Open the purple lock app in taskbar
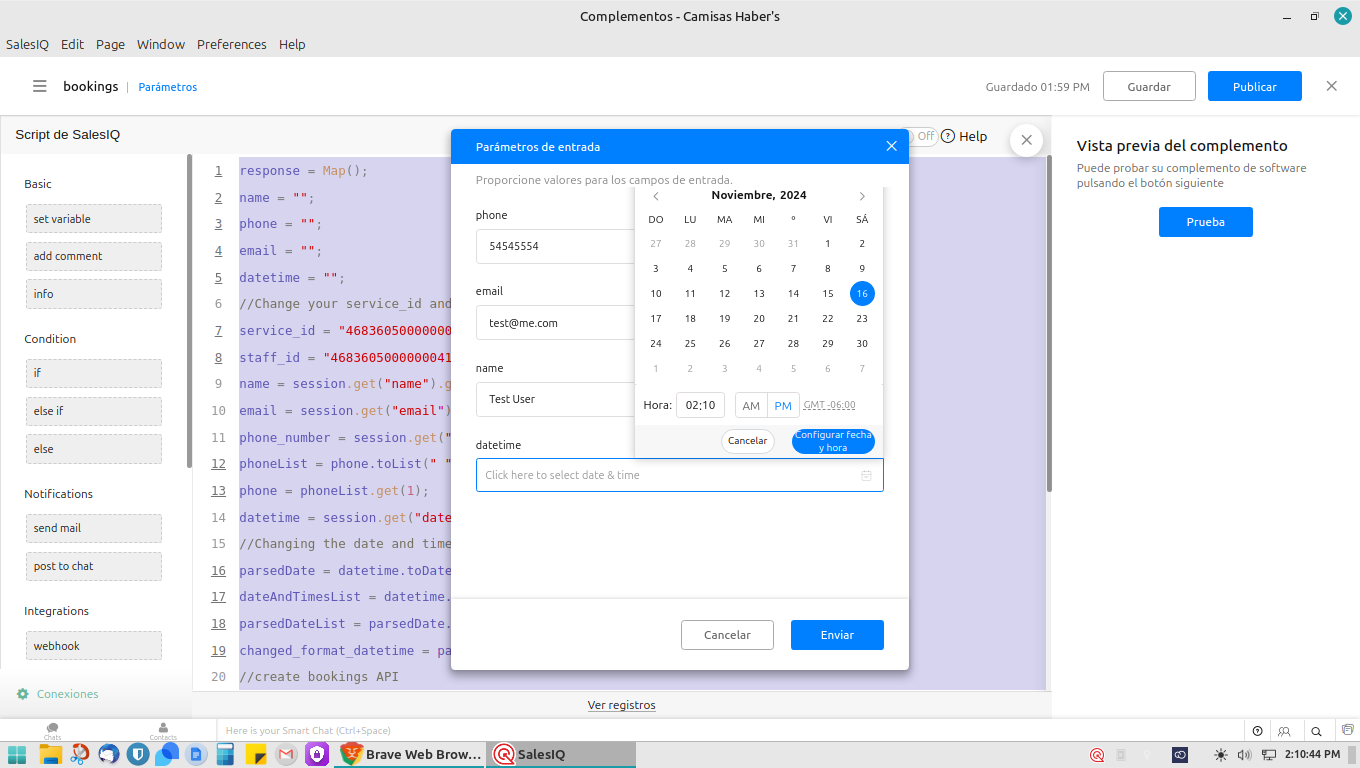 [x=317, y=755]
